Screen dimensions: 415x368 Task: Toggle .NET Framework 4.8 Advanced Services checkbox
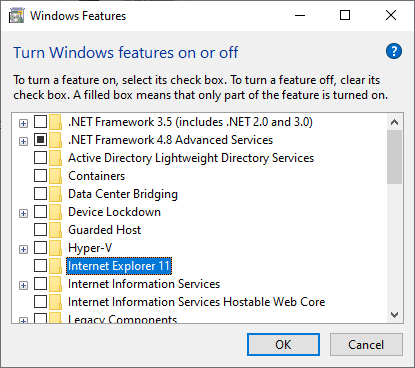pos(40,140)
